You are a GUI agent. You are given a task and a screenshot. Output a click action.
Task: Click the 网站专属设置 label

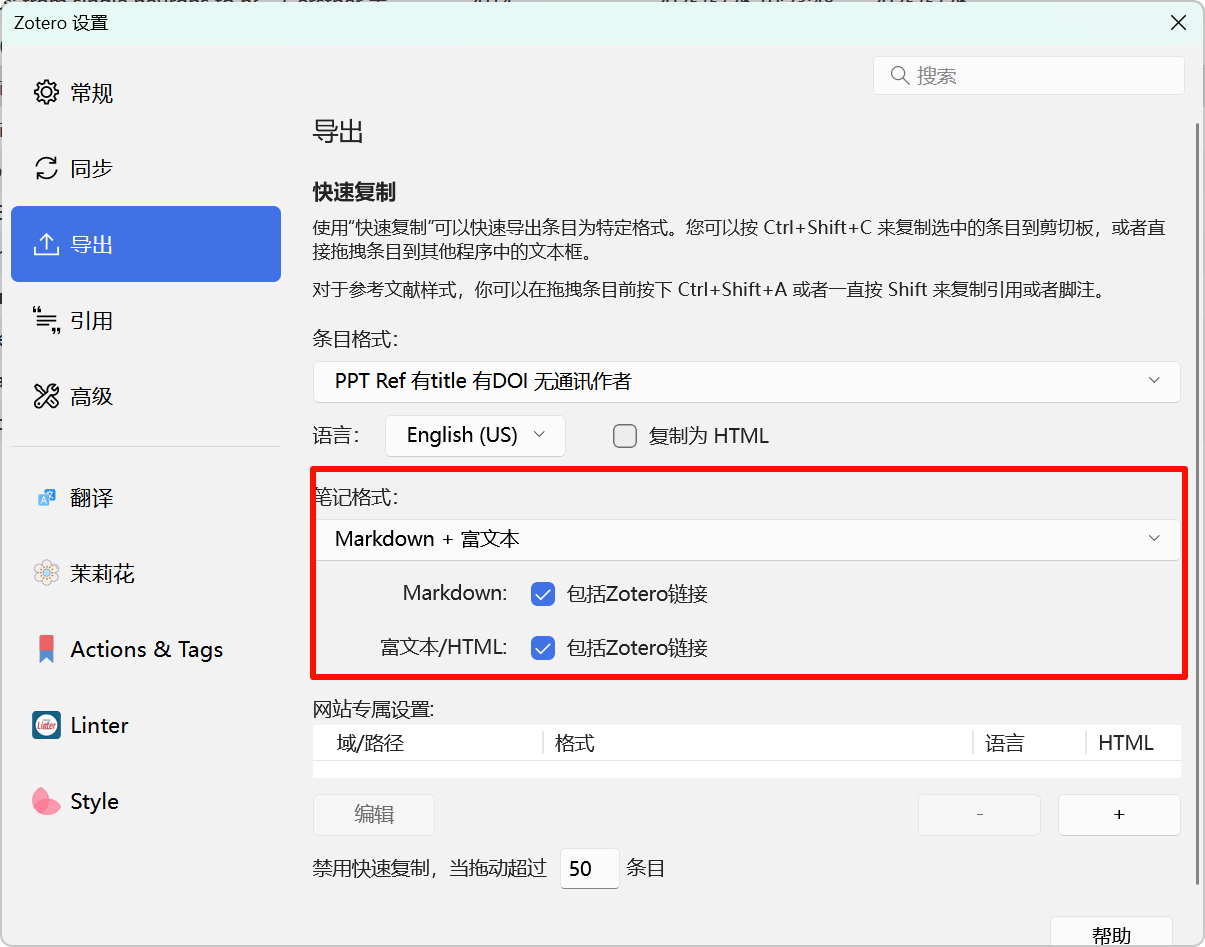[x=373, y=710]
